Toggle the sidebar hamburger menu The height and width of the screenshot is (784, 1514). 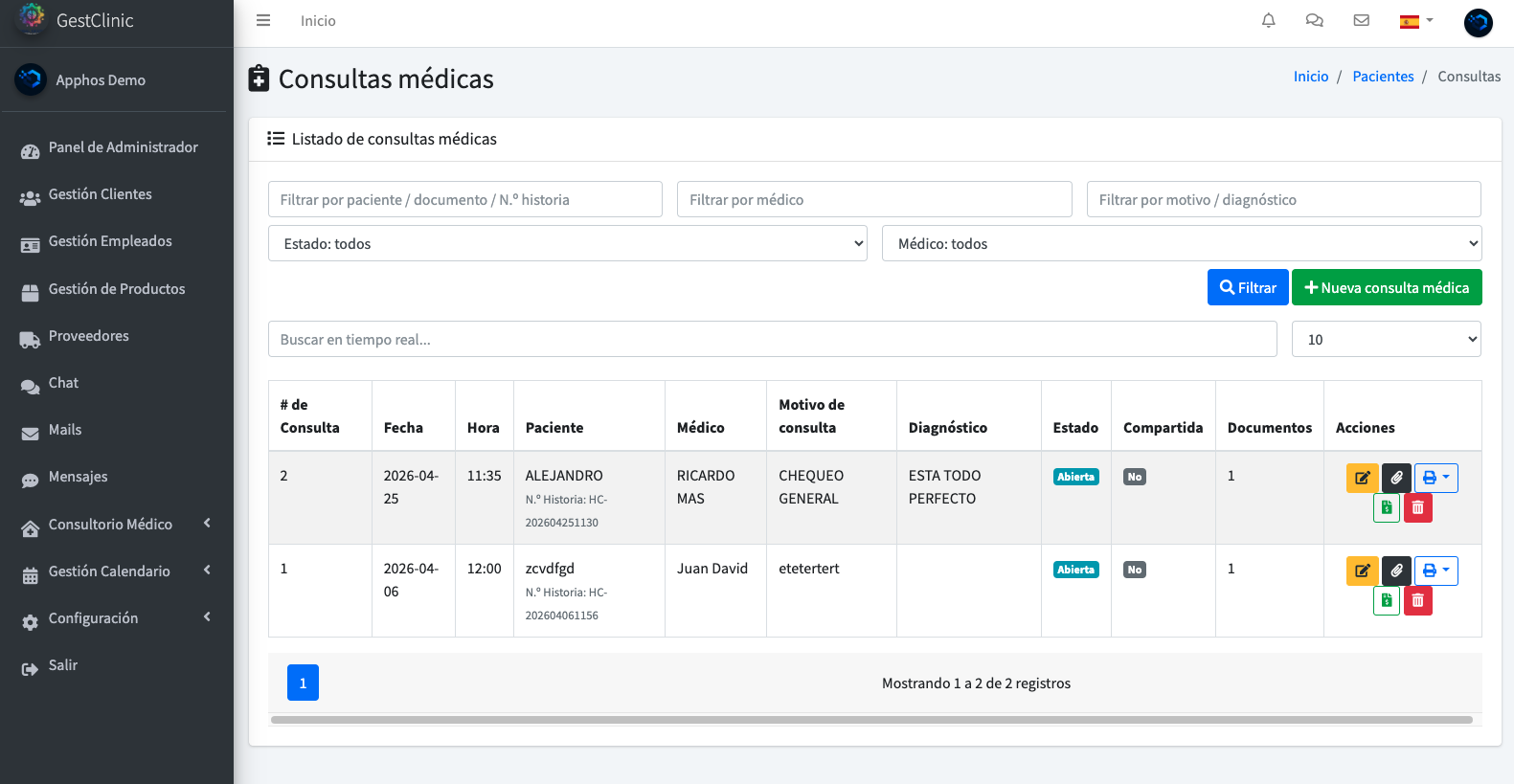263,20
